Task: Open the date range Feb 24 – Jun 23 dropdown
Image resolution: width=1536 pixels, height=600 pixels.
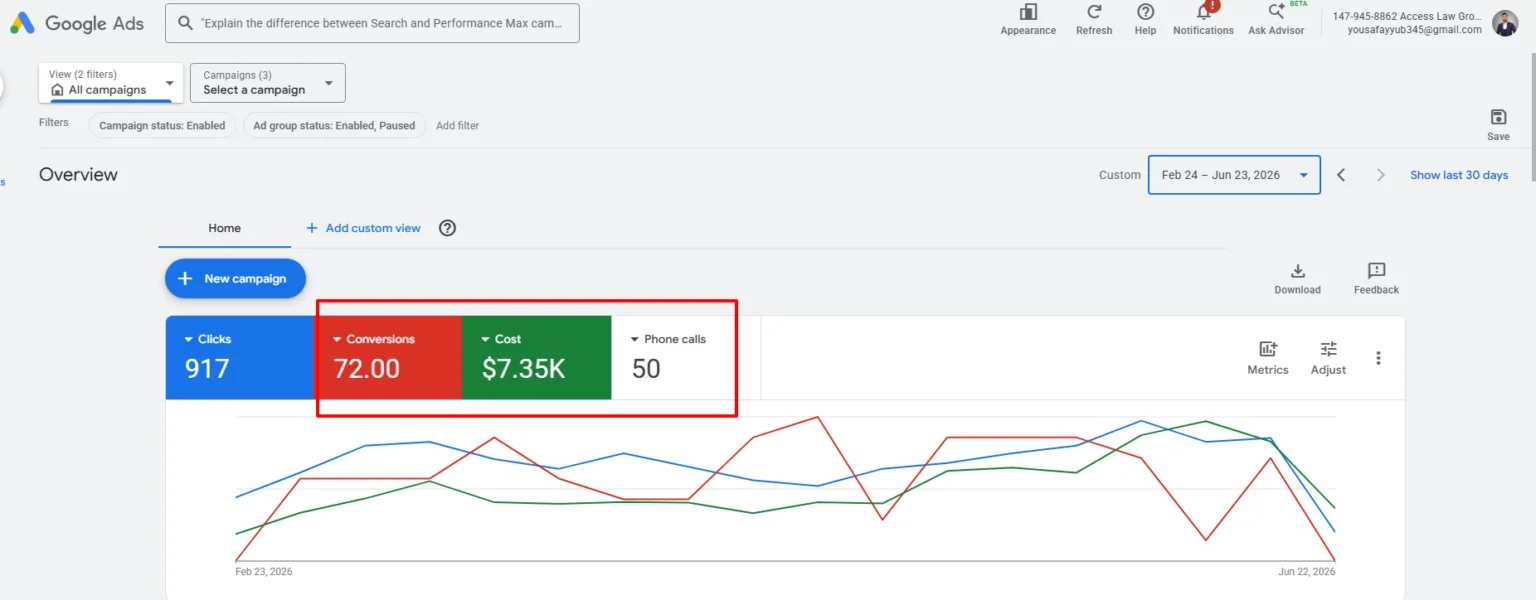Action: point(1234,175)
